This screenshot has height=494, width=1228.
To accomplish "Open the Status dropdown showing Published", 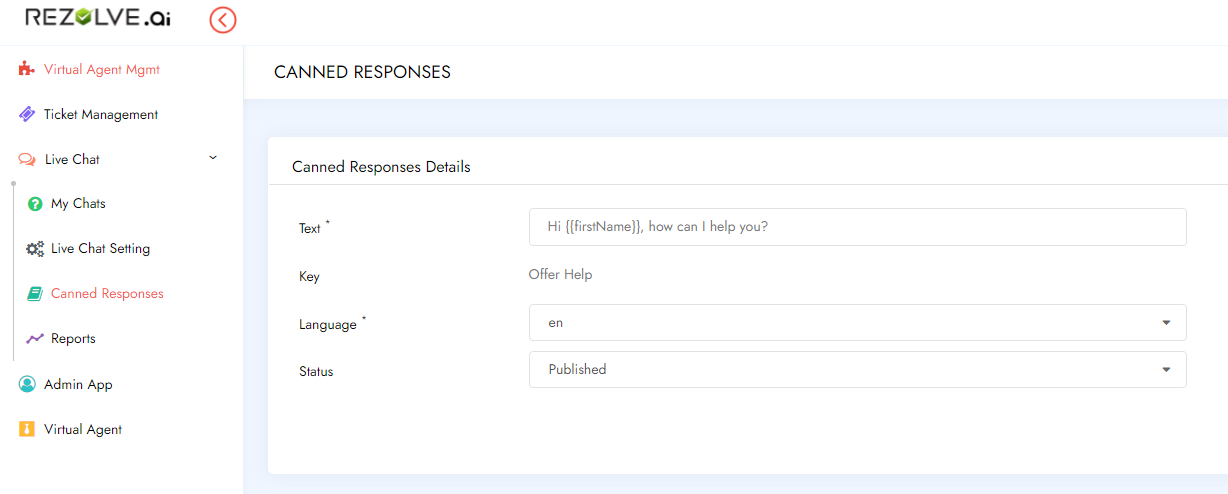I will pyautogui.click(x=857, y=369).
